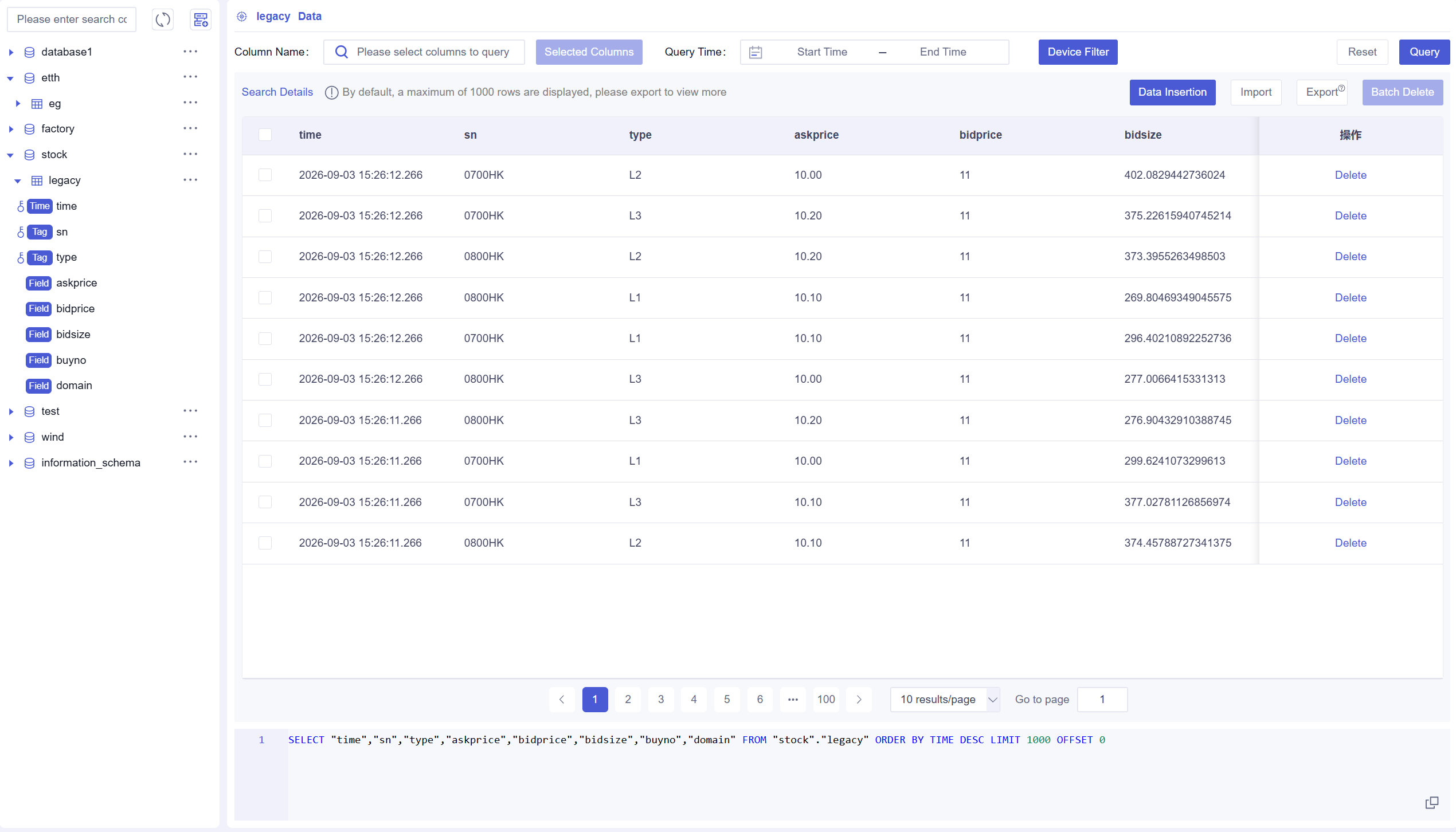Screen dimensions: 1456x832
Task: Click the eg table grid icon
Action: click(x=37, y=104)
